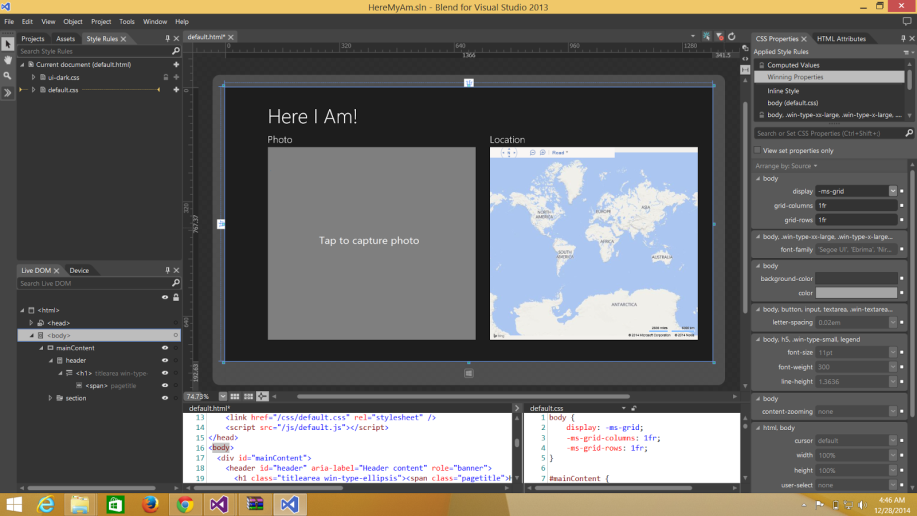Click the color property swatch

click(x=855, y=293)
